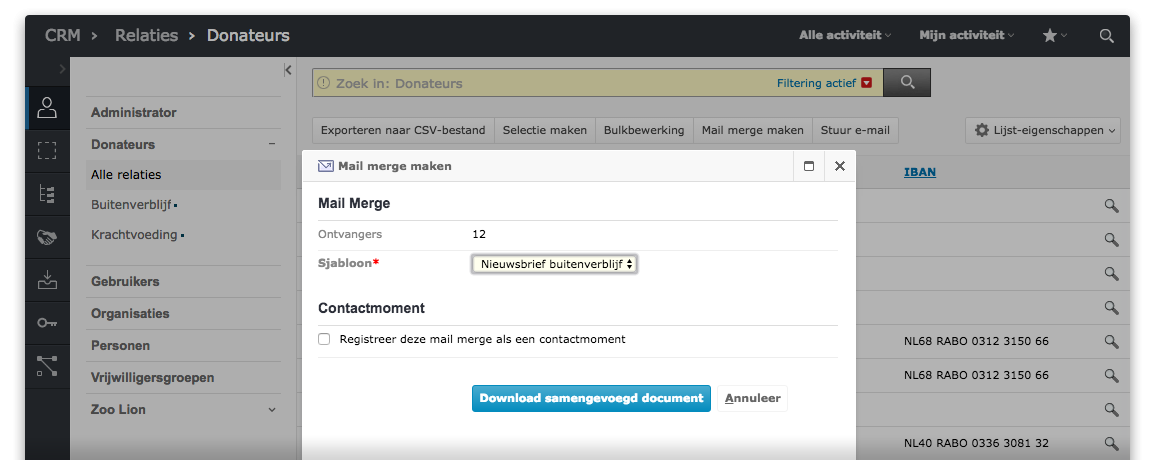The width and height of the screenshot is (1155, 460).
Task: Collapse the Donateurs section in navigation
Action: pyautogui.click(x=272, y=144)
